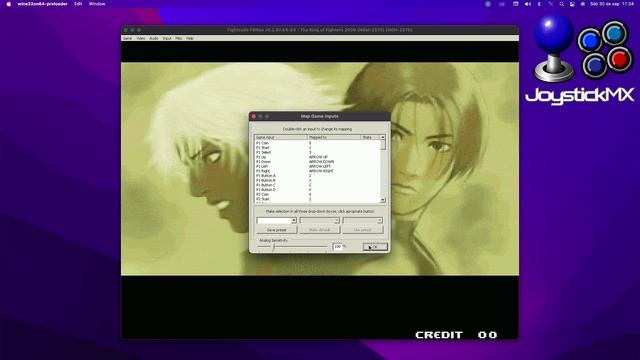
Task: Select the P1 Down input row
Action: (x=317, y=162)
